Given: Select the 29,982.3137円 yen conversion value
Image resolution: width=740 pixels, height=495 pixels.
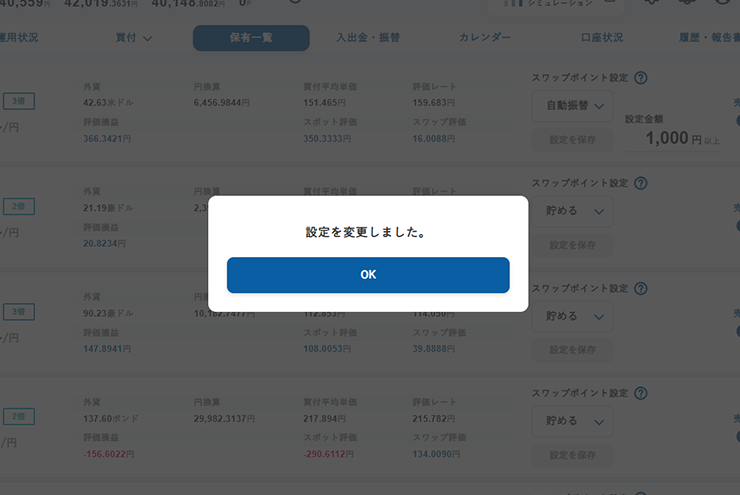Looking at the screenshot, I should coord(224,419).
